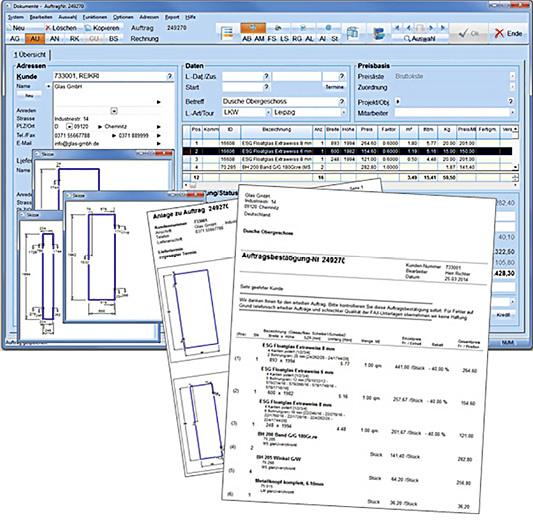
Task: Click the AB toolbar label
Action: [x=247, y=39]
